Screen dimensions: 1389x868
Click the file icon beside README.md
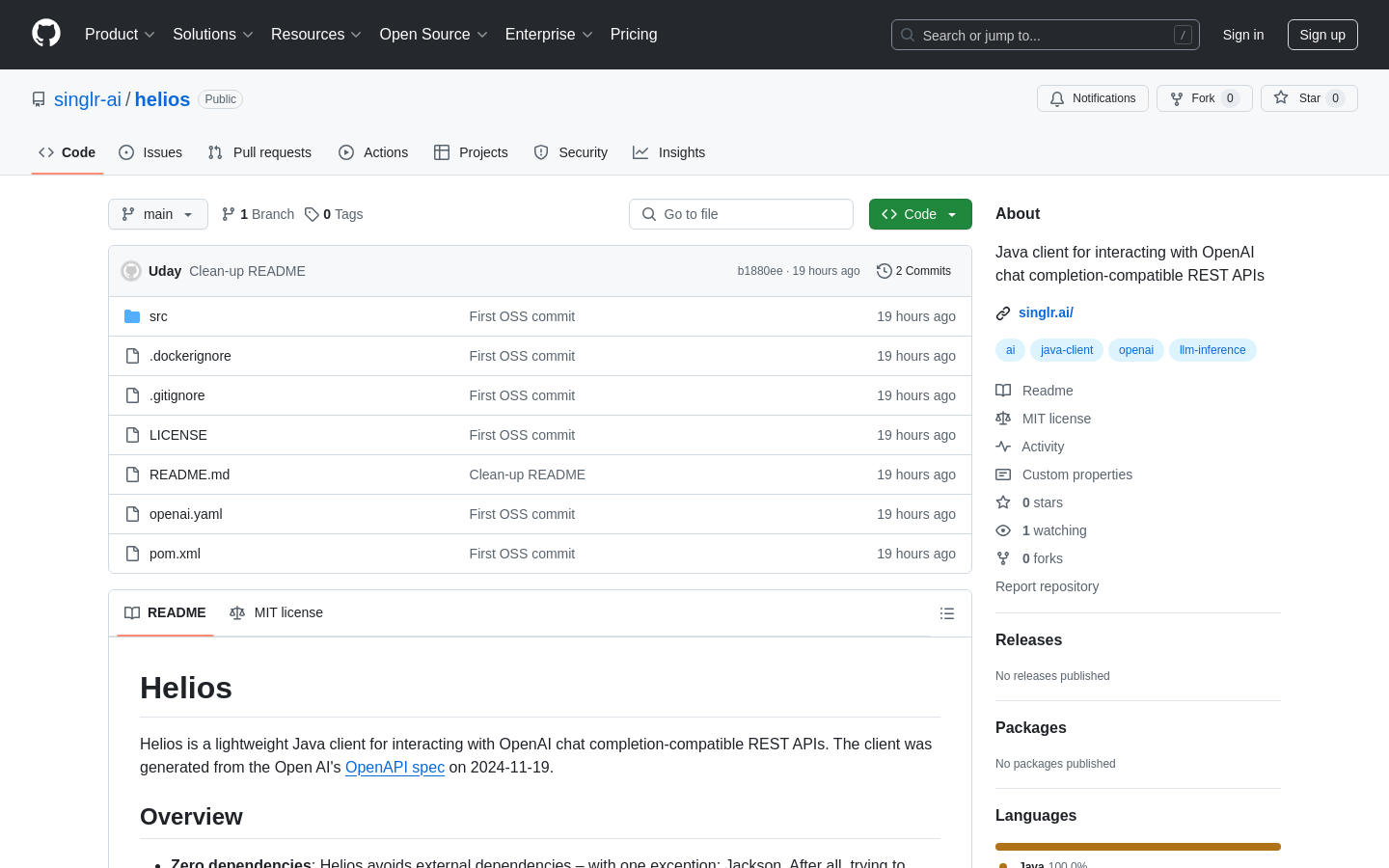pos(132,475)
